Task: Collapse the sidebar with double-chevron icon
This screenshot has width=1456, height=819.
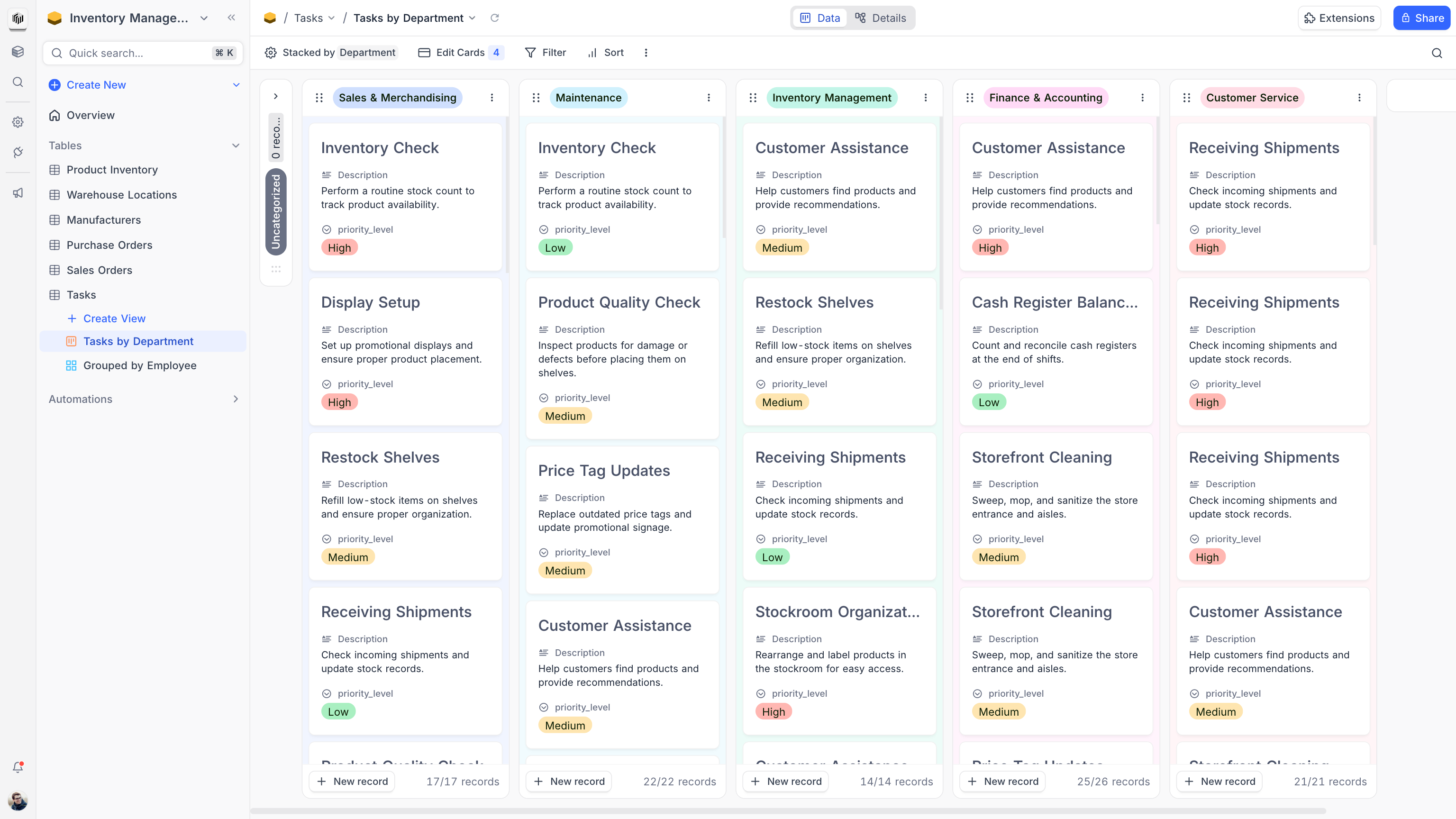Action: tap(231, 18)
